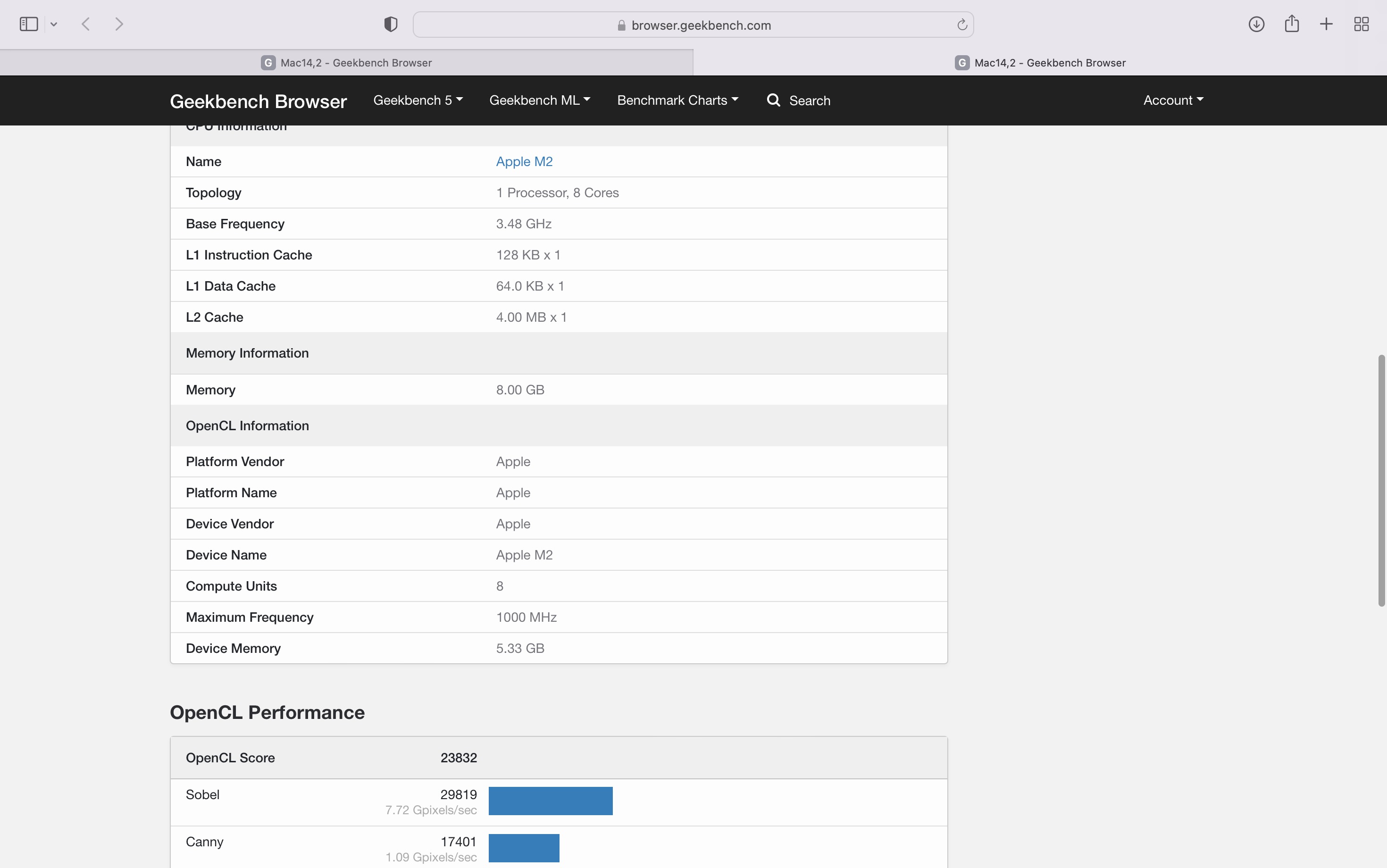Click the vertical page scrollbar thumb
This screenshot has width=1387, height=868.
point(1381,481)
